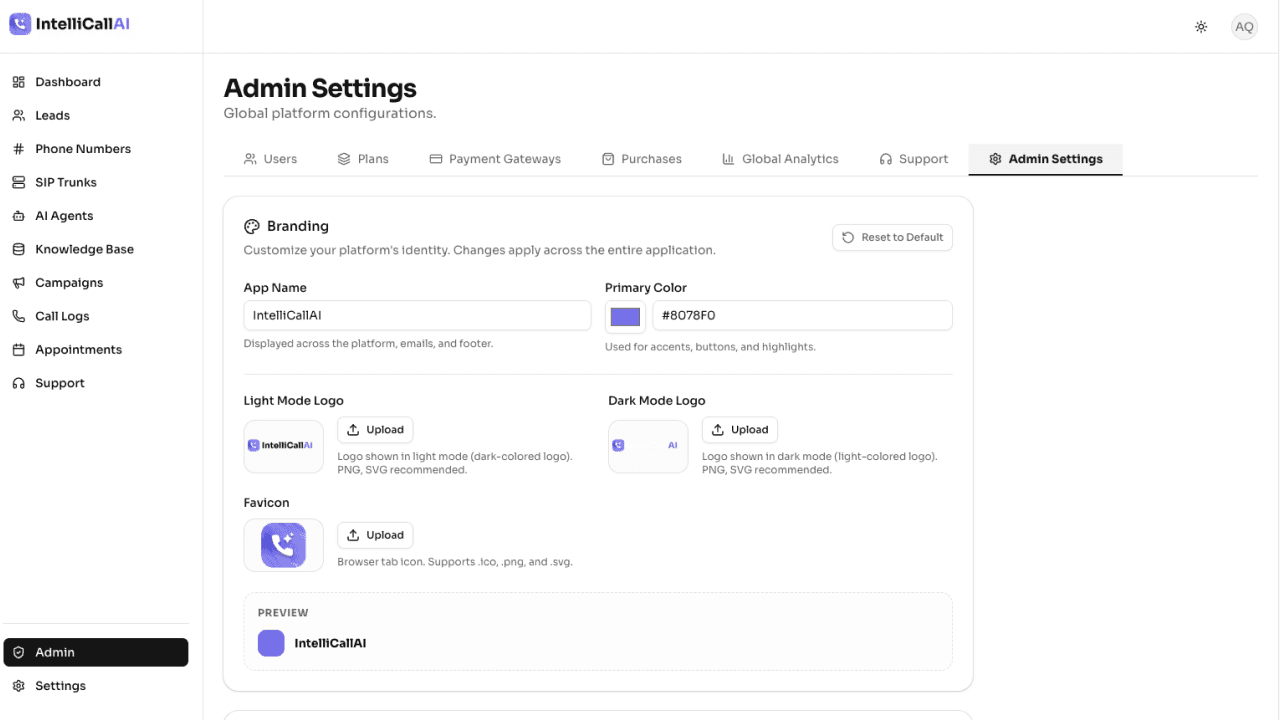Click the purple preview color square
Screen dimensions: 1280x720
click(271, 643)
